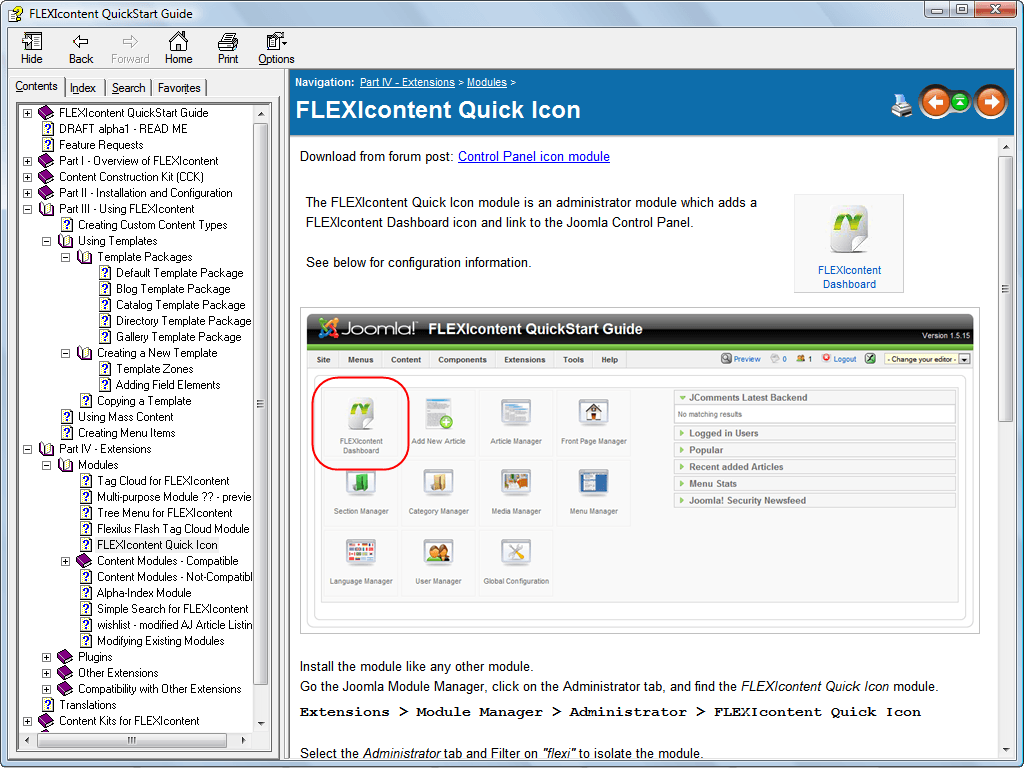The height and width of the screenshot is (768, 1024).
Task: Open Simple Search for FLEXIcontent topic
Action: pyautogui.click(x=172, y=609)
